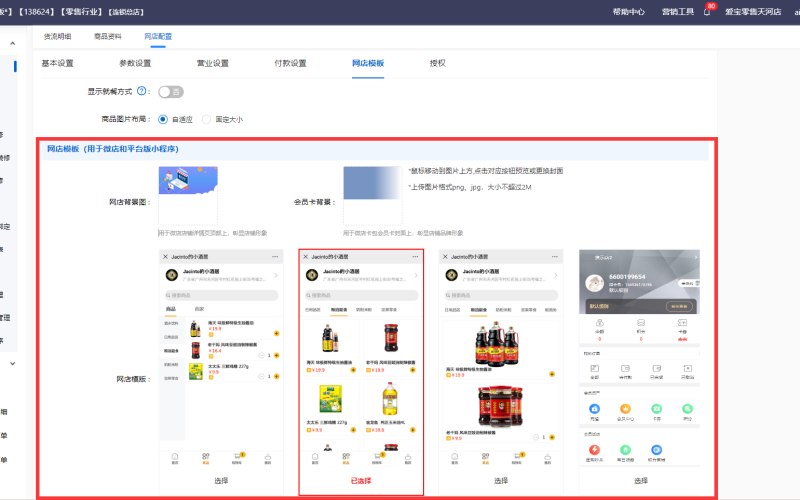Open the 基本设置 sub-tab
The height and width of the screenshot is (500, 800).
coord(58,63)
